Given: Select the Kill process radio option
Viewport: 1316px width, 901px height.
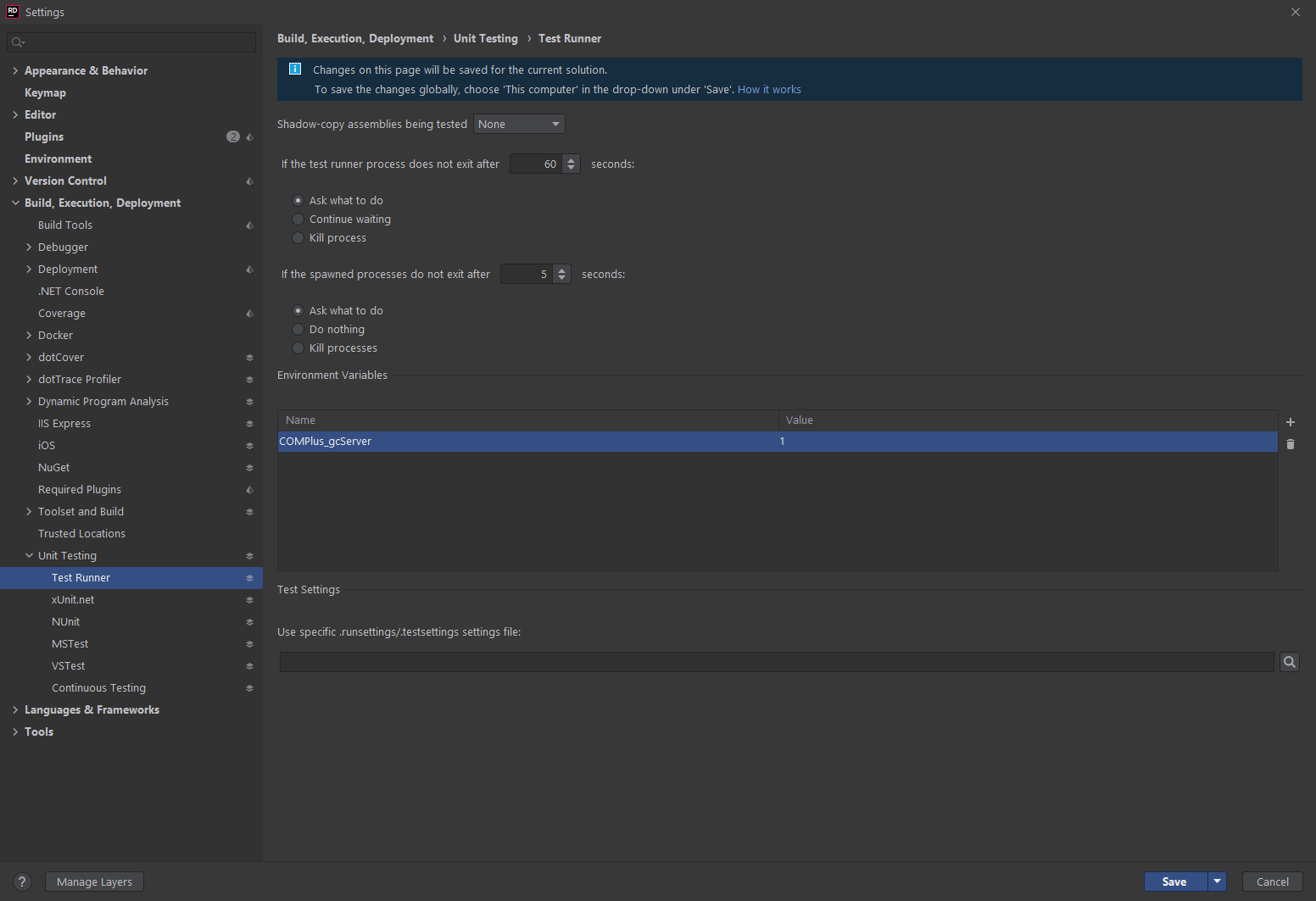Looking at the screenshot, I should pyautogui.click(x=298, y=238).
